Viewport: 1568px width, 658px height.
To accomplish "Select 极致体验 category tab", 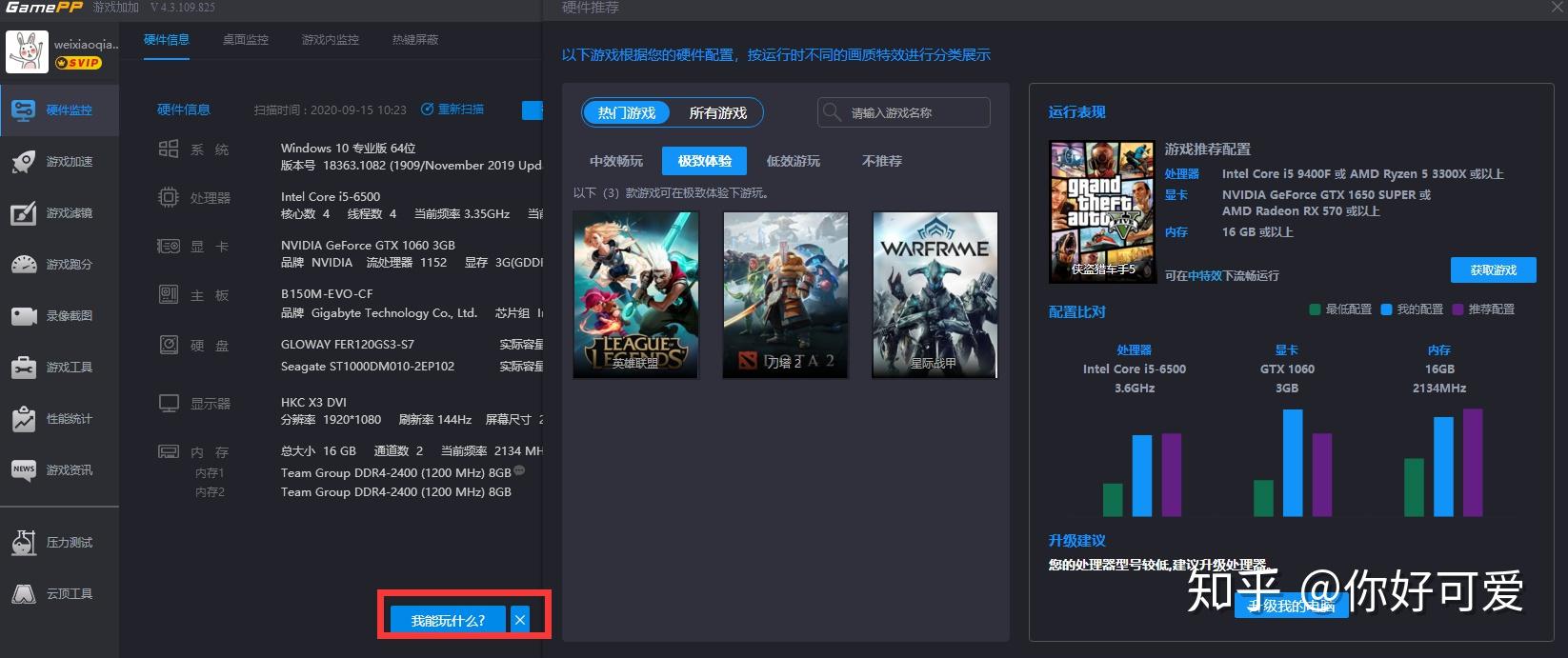I will 705,161.
